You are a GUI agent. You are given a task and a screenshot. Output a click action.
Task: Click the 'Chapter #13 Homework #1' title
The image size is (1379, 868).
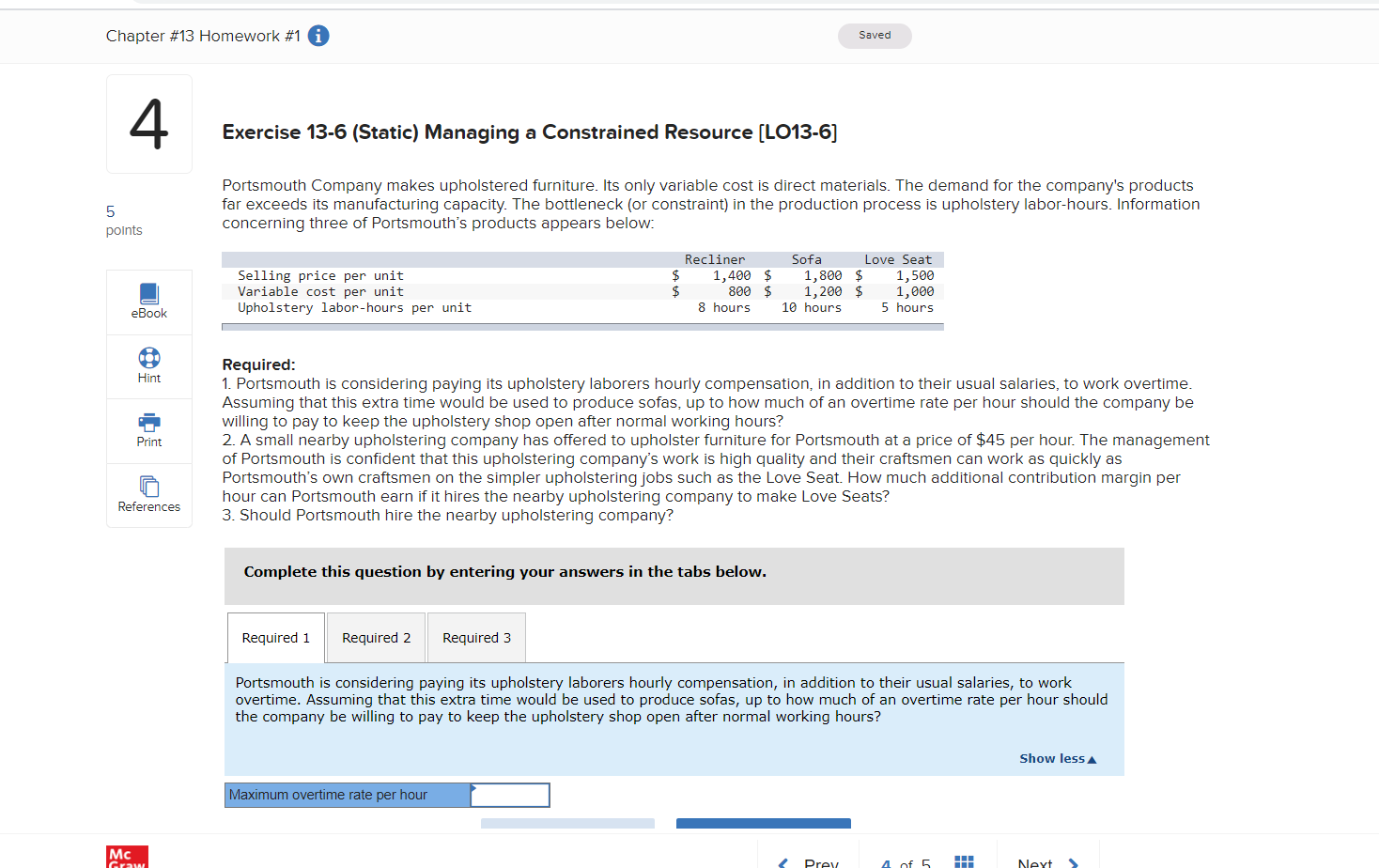203,36
